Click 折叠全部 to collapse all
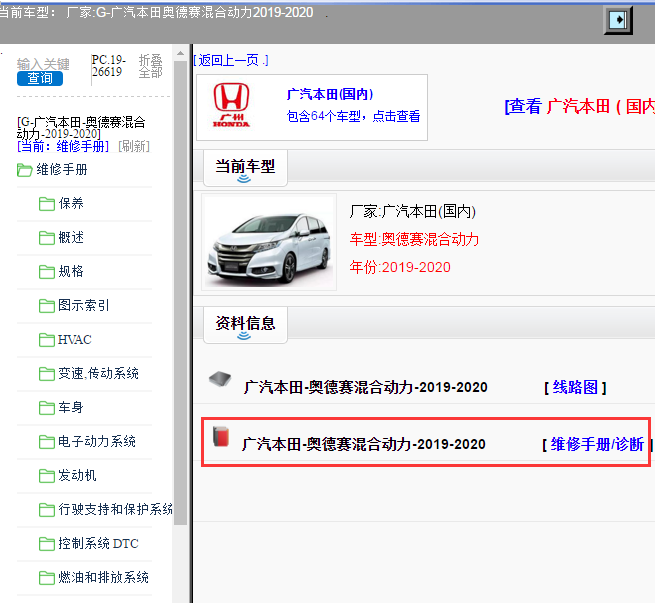The image size is (655, 603). [x=150, y=66]
